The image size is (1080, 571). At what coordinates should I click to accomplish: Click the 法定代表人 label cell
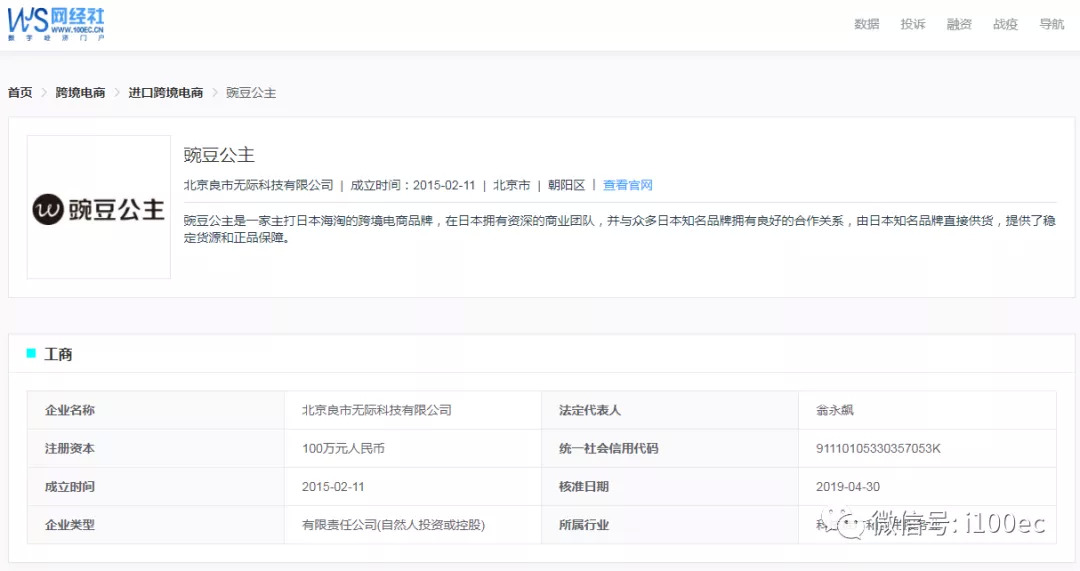tap(670, 410)
